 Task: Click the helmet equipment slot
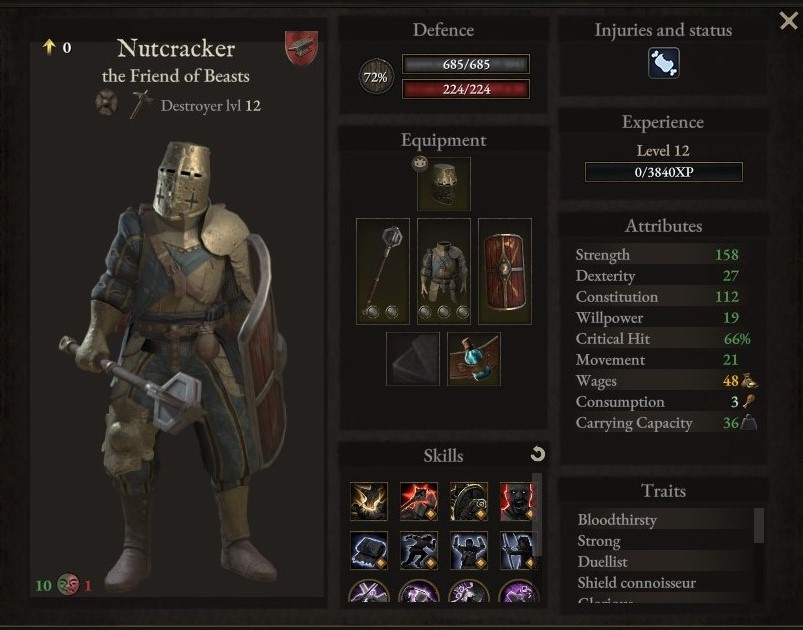pos(443,184)
